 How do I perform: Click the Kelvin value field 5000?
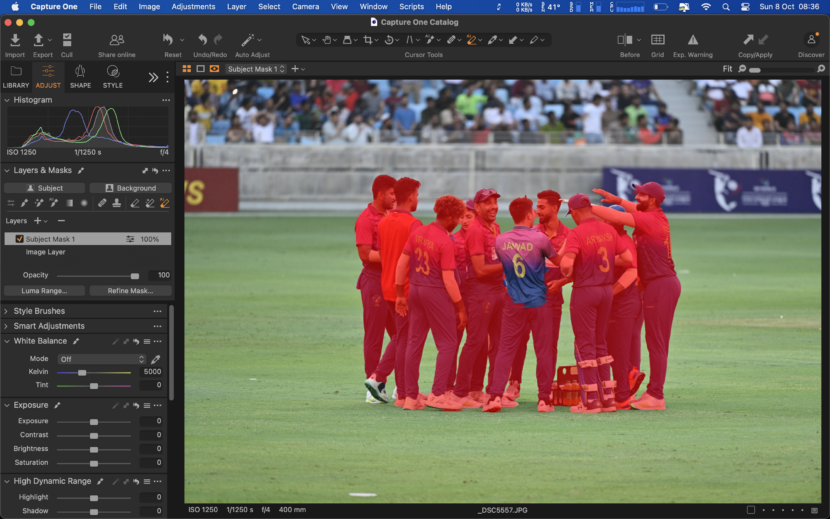click(x=151, y=372)
